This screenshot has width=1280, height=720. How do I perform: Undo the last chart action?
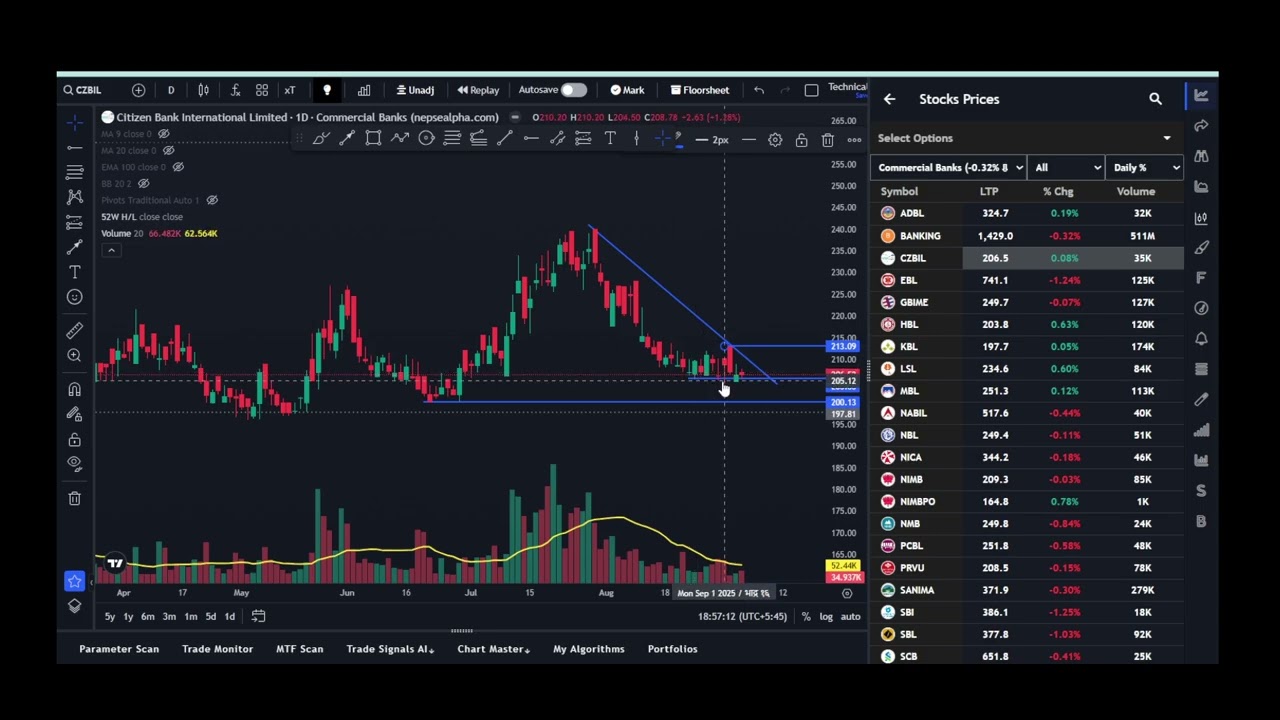[x=759, y=90]
